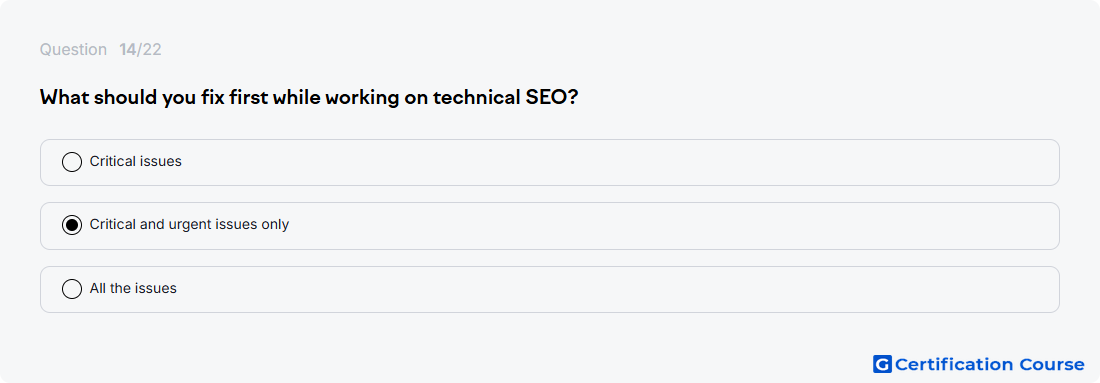This screenshot has height=383, width=1100.
Task: Click the filled dot inside the selected radio
Action: coord(72,225)
